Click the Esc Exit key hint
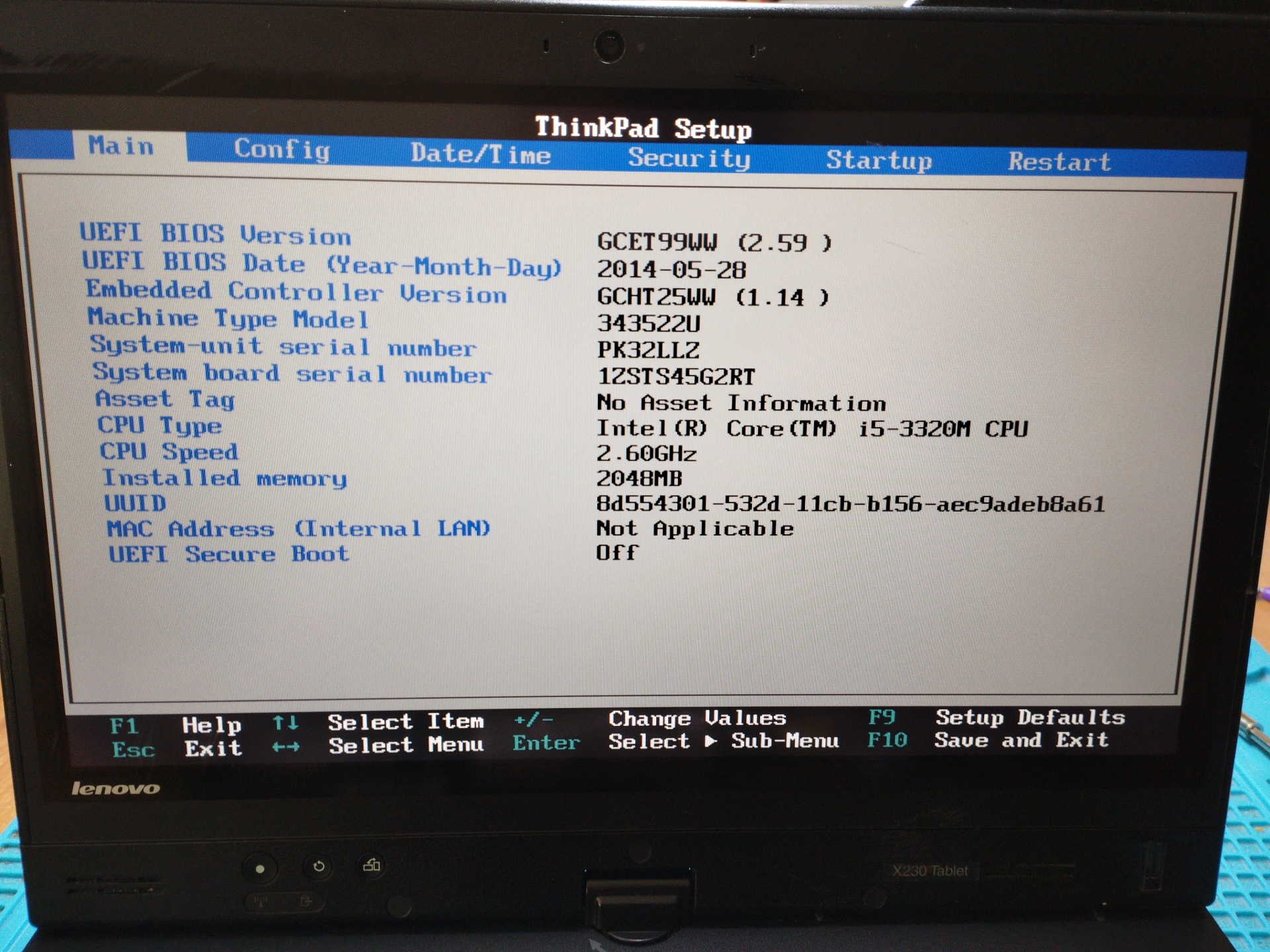The height and width of the screenshot is (952, 1270). tap(177, 749)
